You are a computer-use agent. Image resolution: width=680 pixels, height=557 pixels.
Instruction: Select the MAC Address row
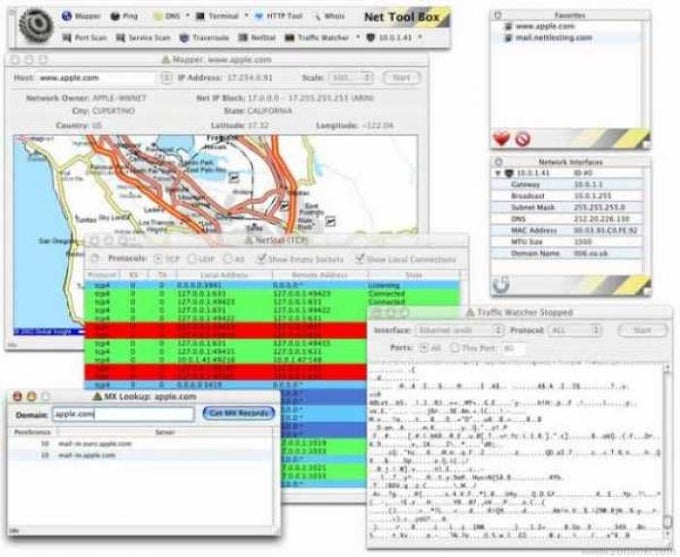click(x=567, y=231)
